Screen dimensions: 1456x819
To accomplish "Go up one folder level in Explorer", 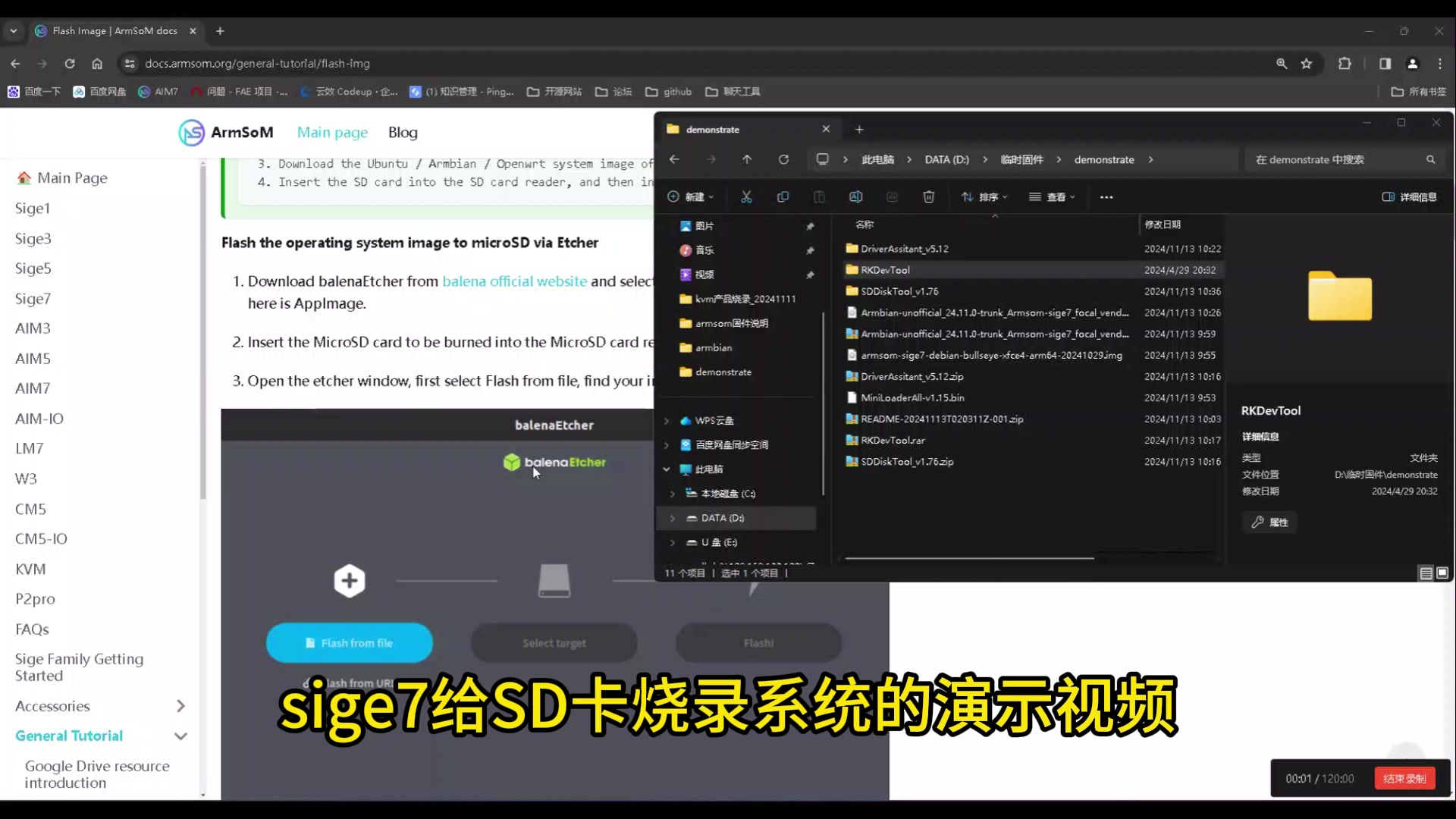I will pos(747,159).
